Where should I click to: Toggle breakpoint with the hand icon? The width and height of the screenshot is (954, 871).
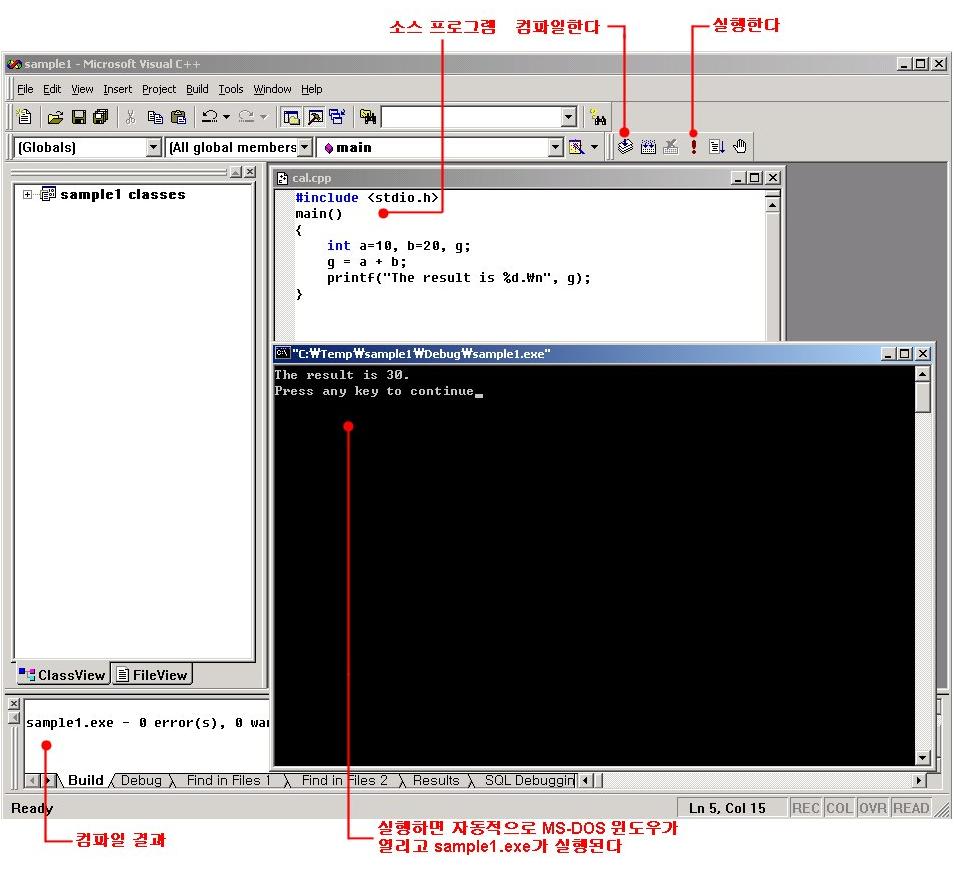tap(740, 147)
